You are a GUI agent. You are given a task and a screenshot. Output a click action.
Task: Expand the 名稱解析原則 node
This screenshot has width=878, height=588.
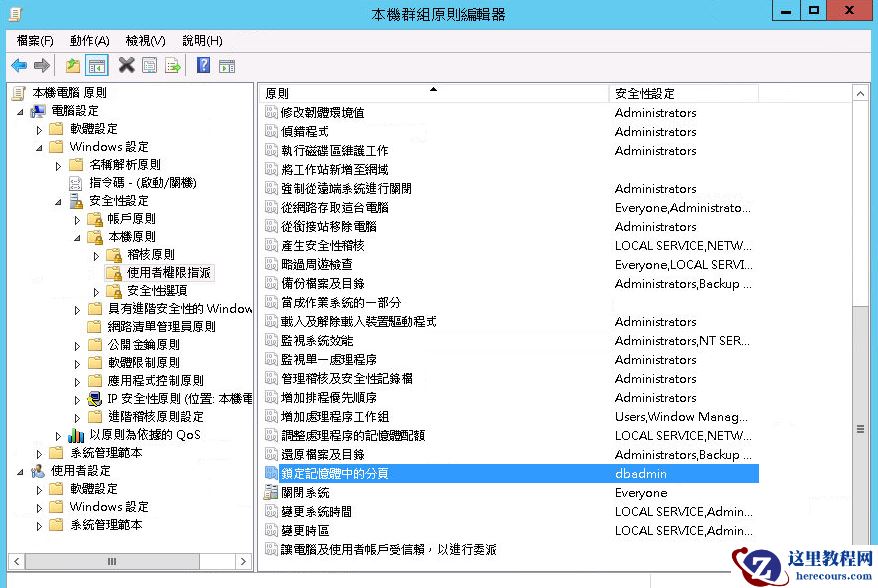[x=58, y=166]
